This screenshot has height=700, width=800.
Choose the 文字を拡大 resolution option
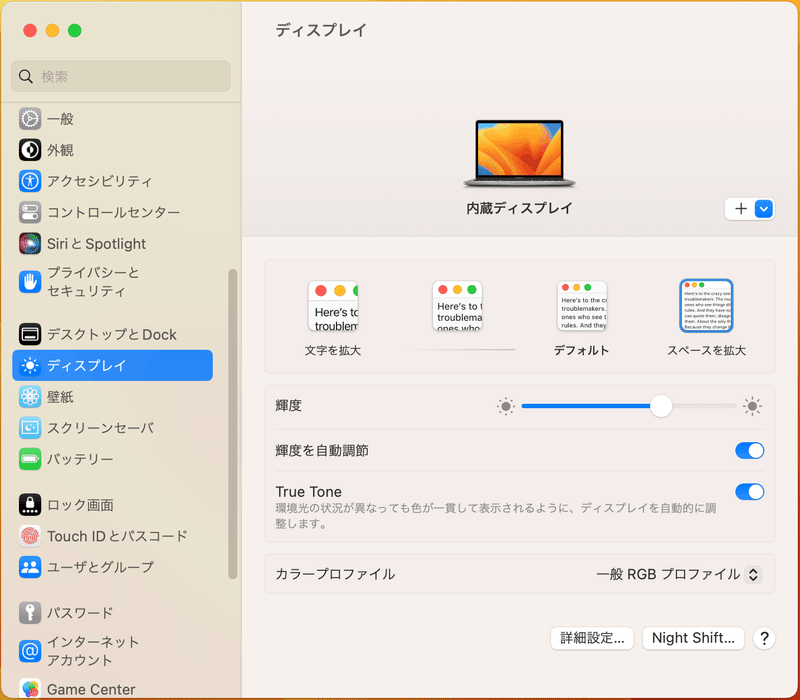(333, 318)
